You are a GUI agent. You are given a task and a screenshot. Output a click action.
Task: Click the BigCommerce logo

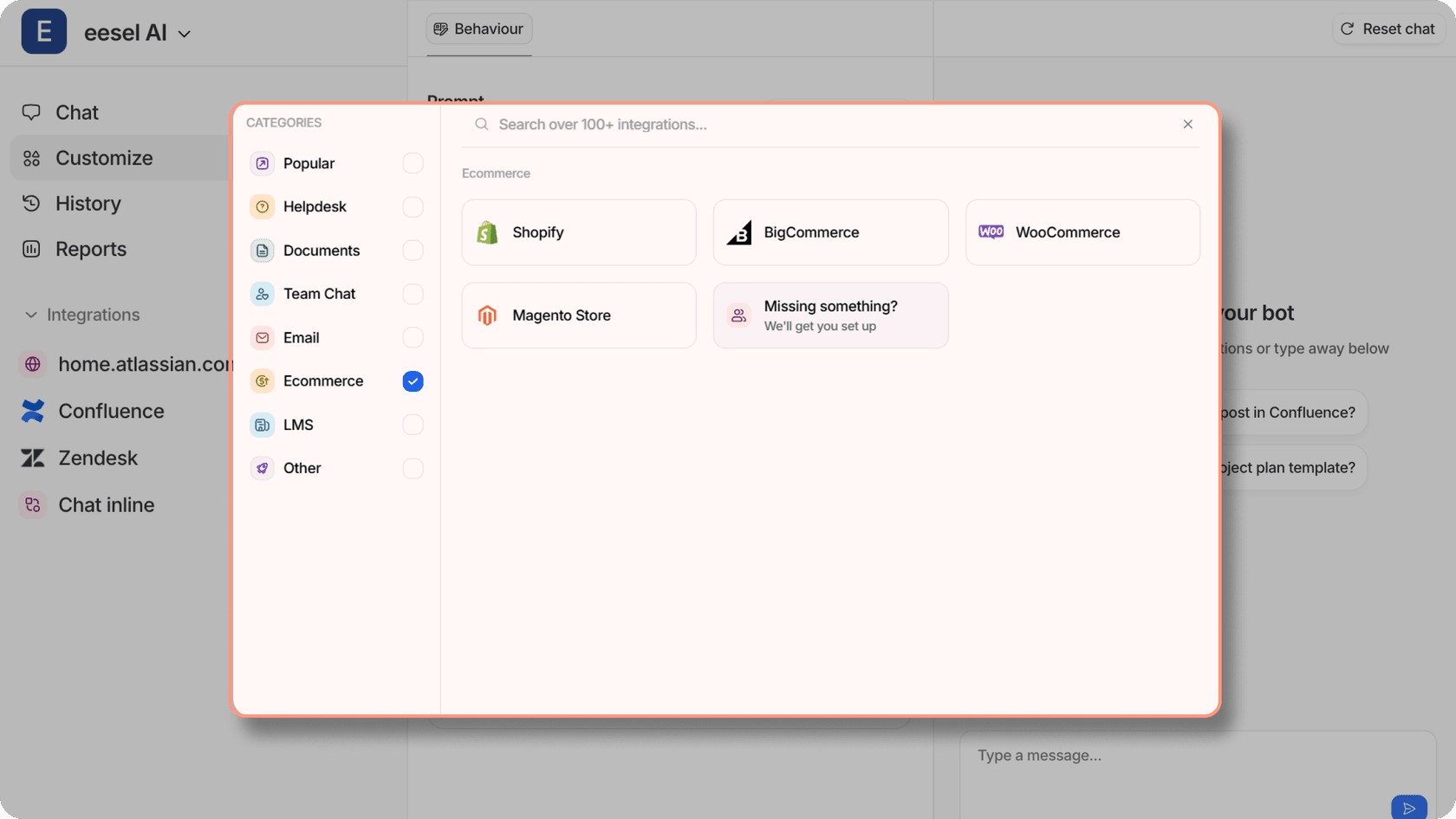pyautogui.click(x=738, y=232)
